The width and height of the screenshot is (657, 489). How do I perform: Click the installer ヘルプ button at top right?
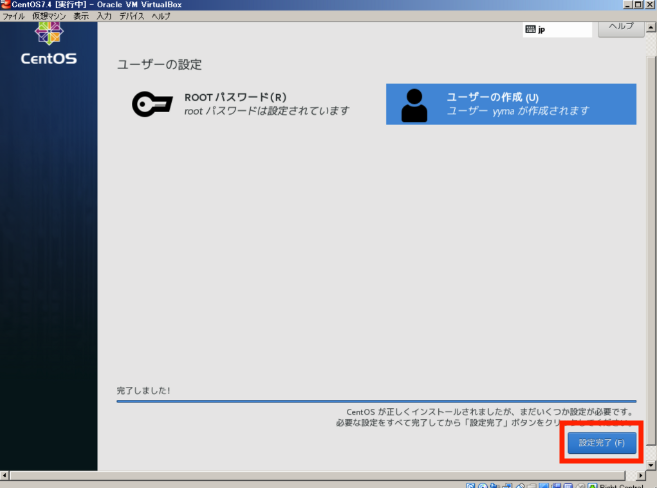621,28
